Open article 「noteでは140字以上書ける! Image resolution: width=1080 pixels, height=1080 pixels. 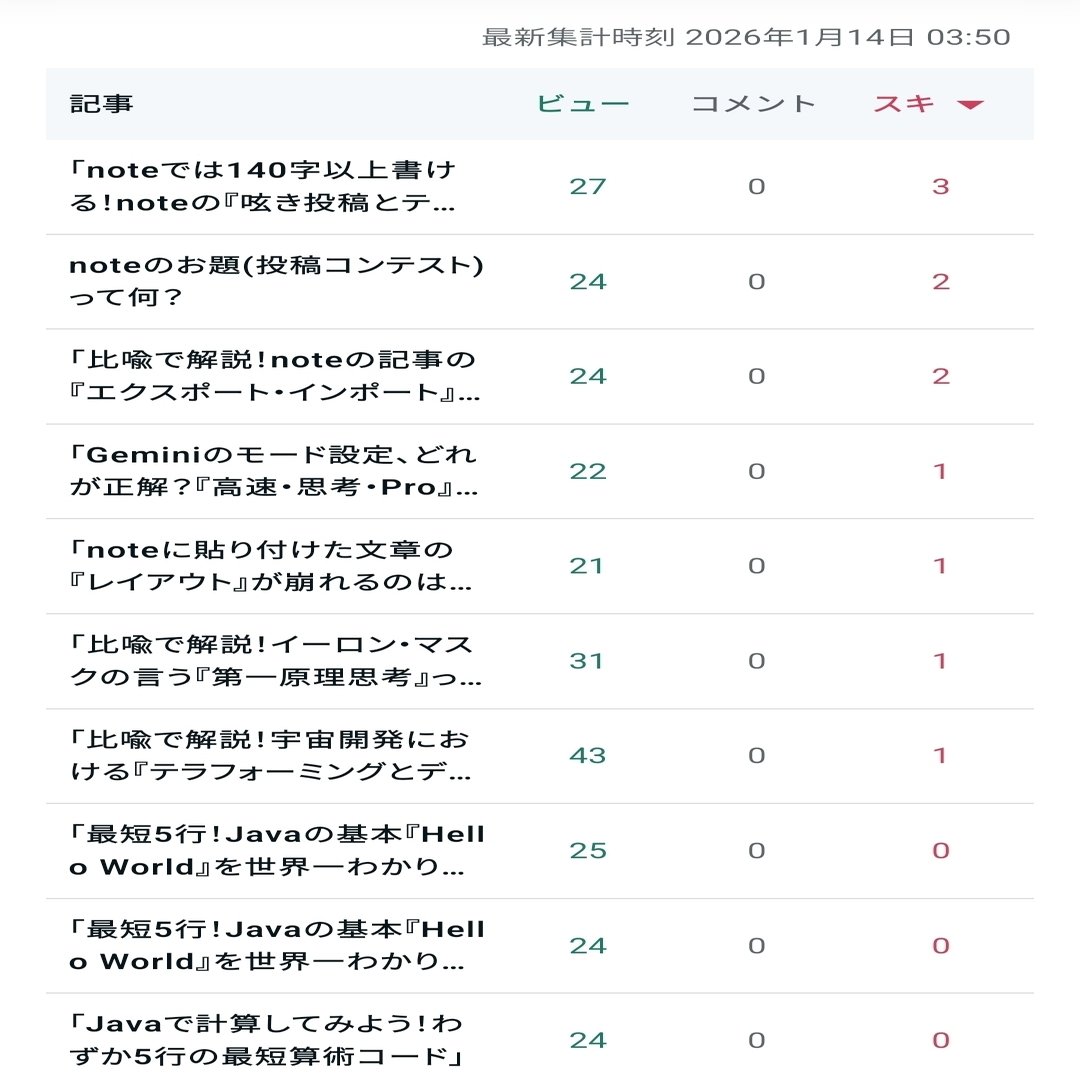pyautogui.click(x=262, y=187)
